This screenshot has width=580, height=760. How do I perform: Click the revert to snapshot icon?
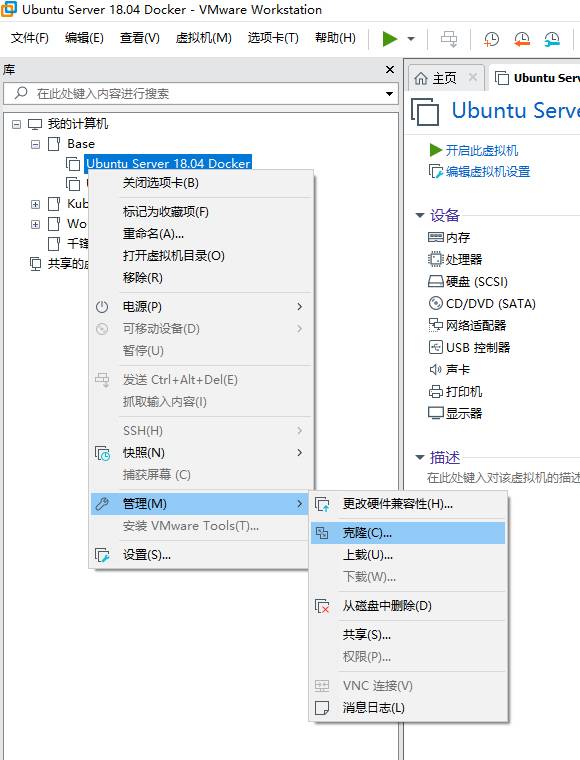[522, 39]
